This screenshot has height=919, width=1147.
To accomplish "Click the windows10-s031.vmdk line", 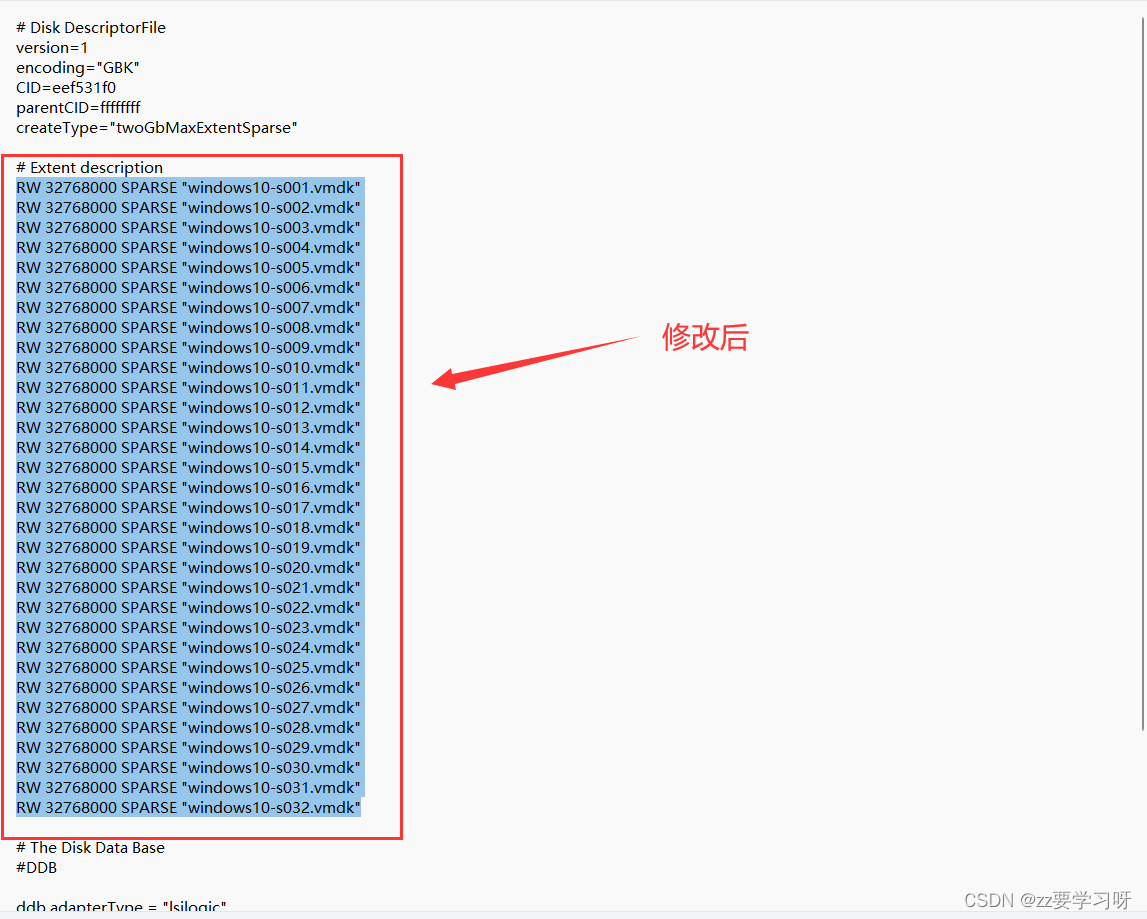I will (x=189, y=787).
